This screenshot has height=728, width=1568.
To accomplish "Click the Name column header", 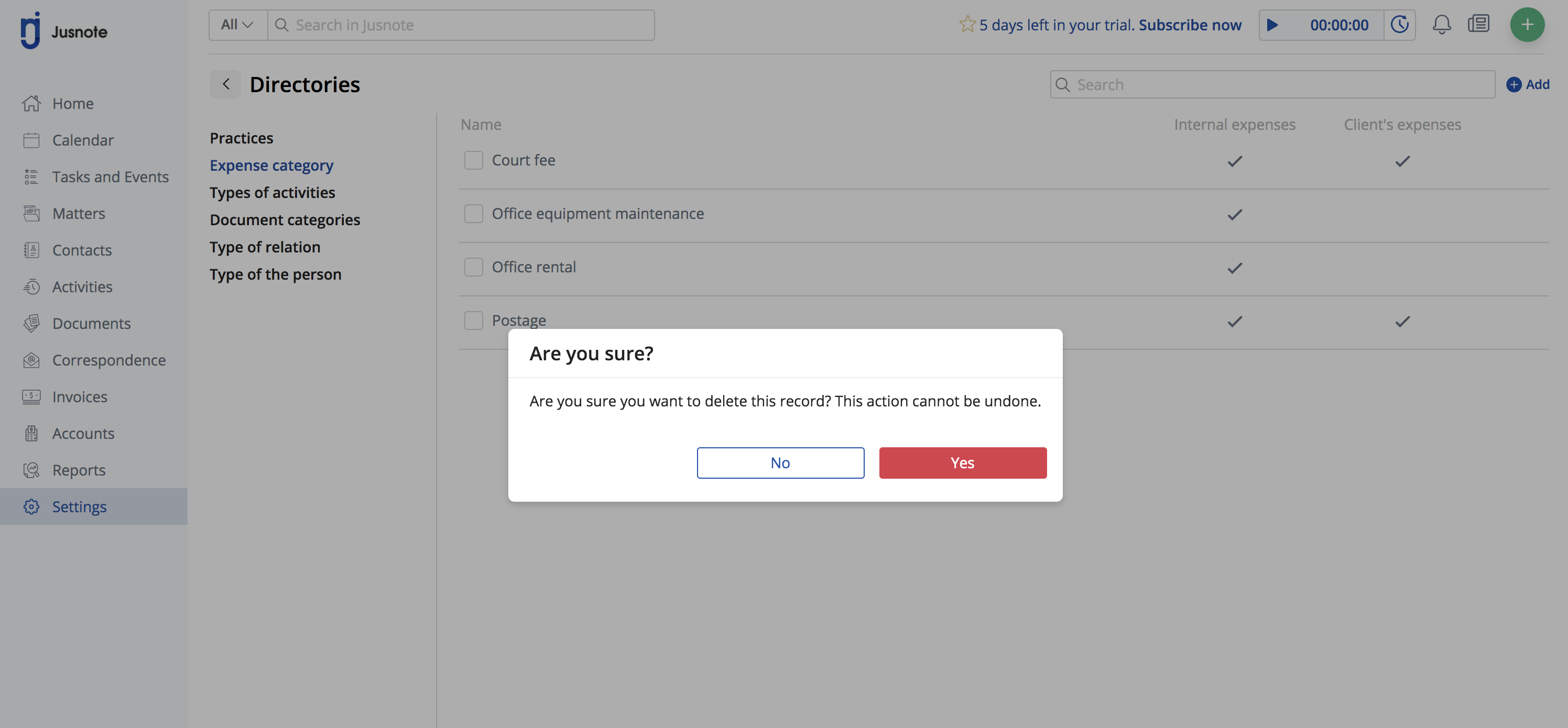I will 481,125.
